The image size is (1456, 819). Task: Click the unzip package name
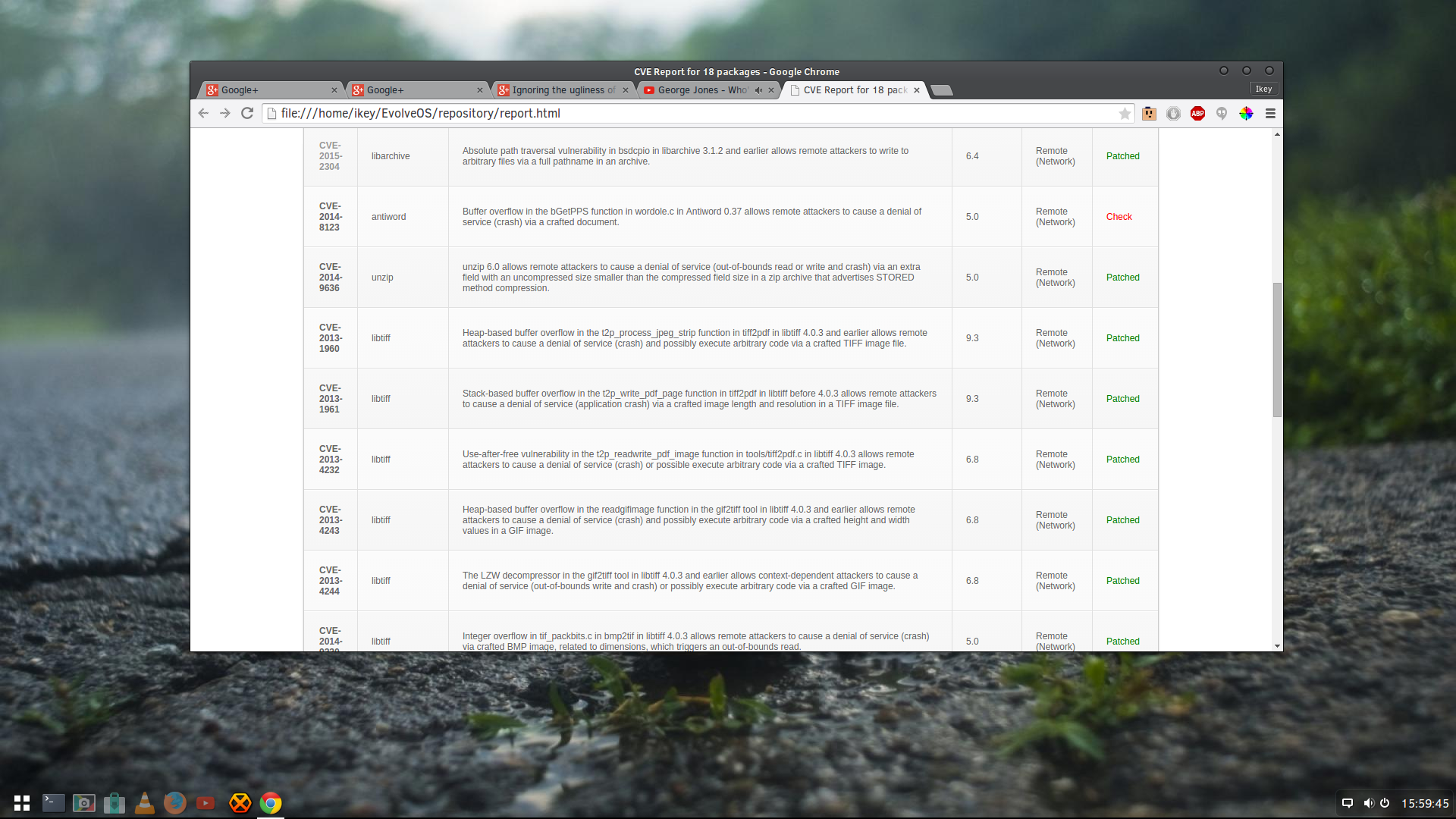(x=382, y=278)
